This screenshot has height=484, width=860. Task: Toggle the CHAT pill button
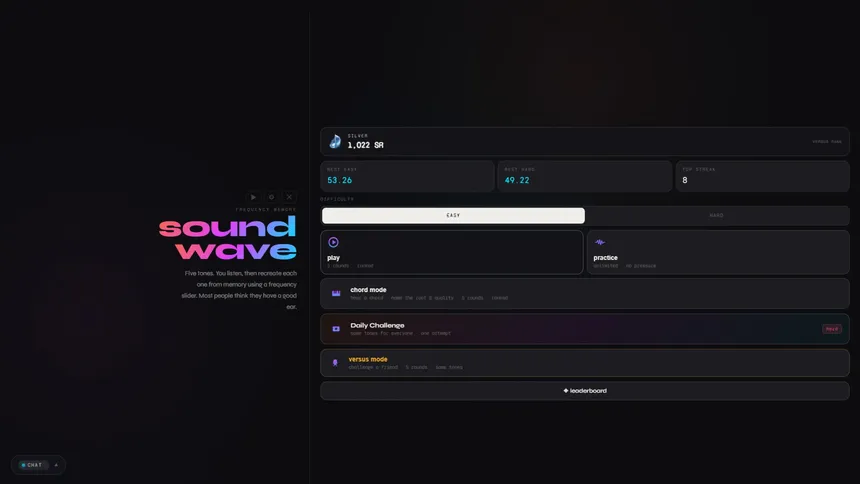click(x=32, y=465)
